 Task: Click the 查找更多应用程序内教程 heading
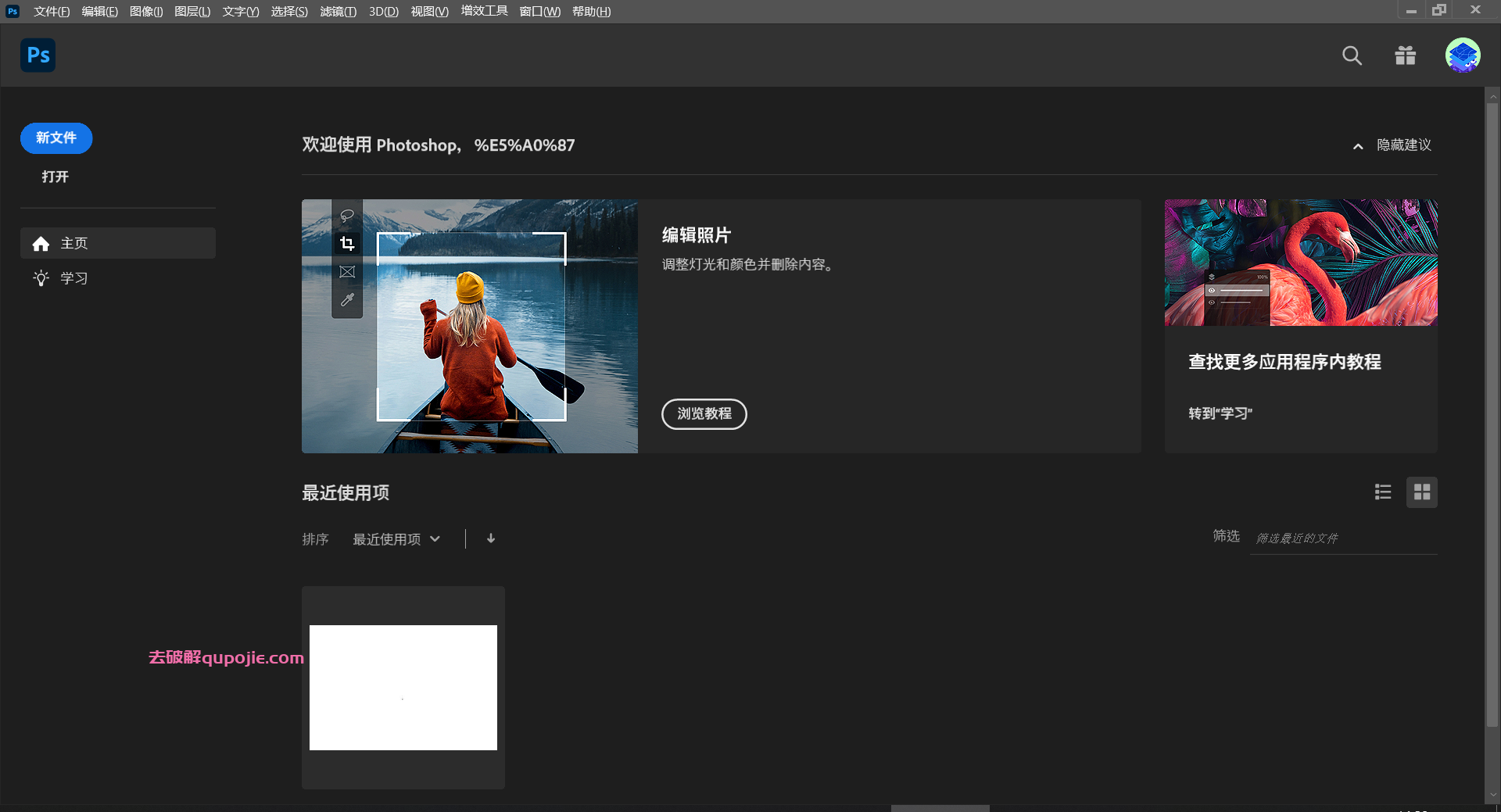pyautogui.click(x=1285, y=362)
